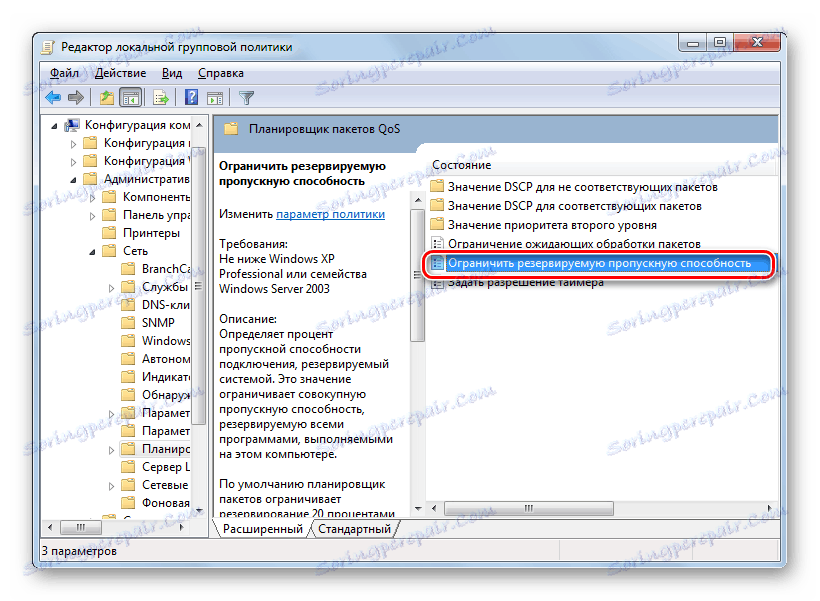Expand the second 'Конфигурация' child folder

(x=73, y=162)
